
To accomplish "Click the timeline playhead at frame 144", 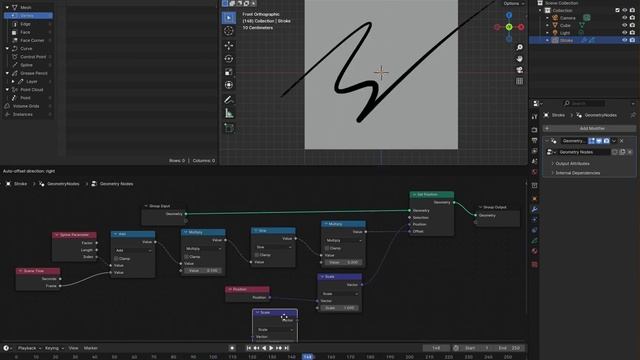I will click(308, 357).
